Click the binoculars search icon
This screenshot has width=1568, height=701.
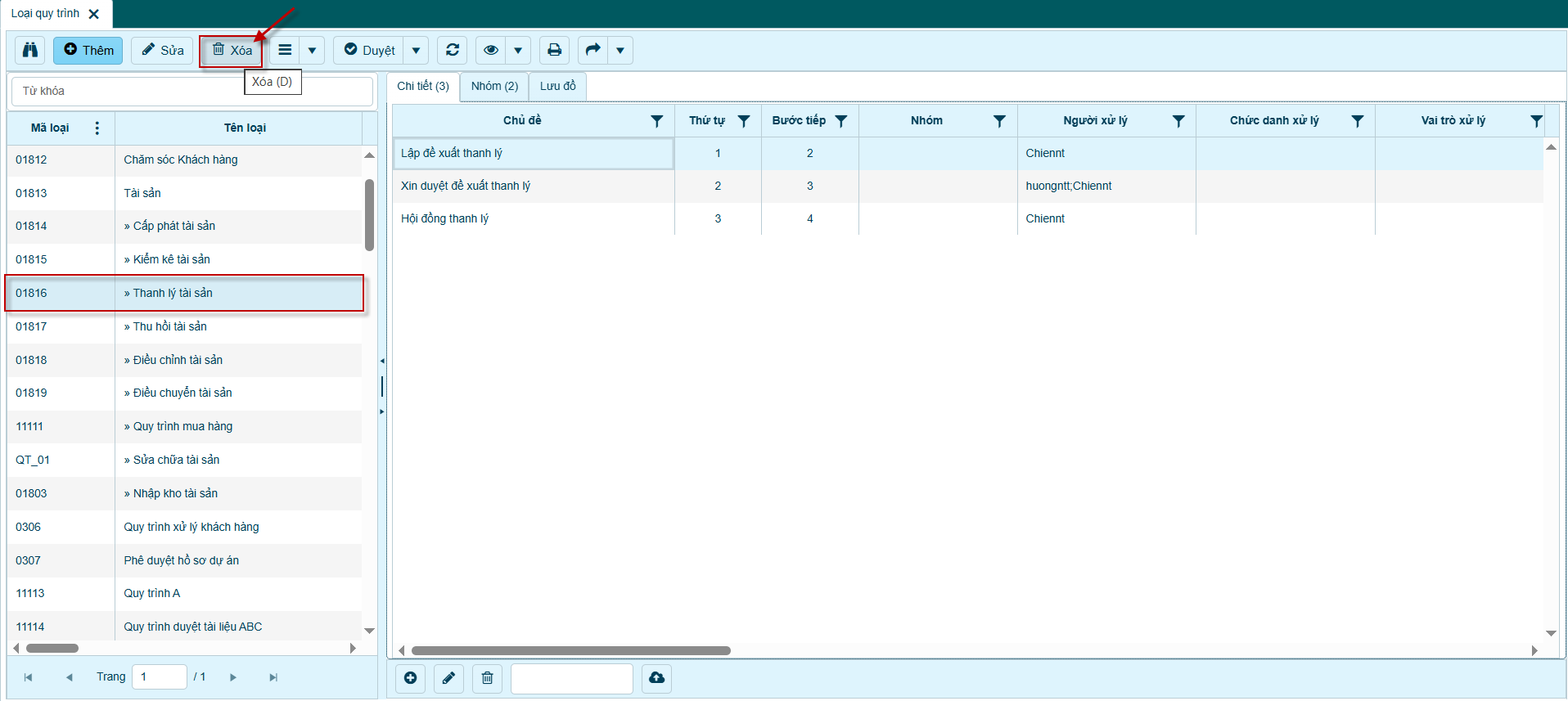pos(30,50)
